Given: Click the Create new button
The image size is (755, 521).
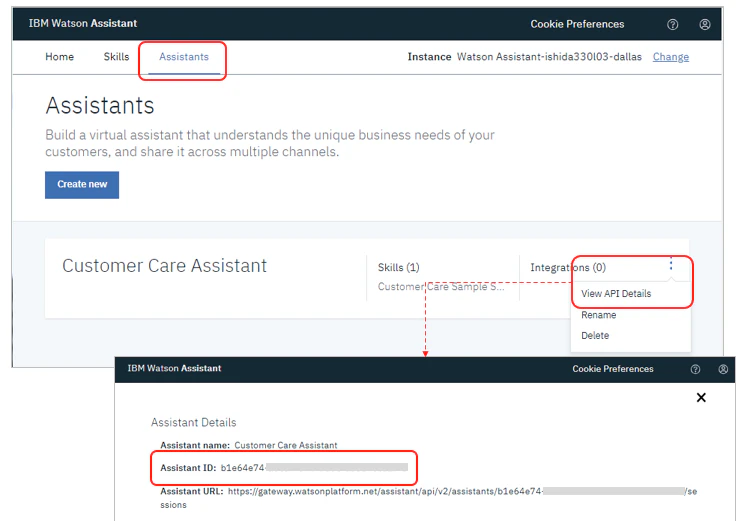Looking at the screenshot, I should (x=82, y=185).
